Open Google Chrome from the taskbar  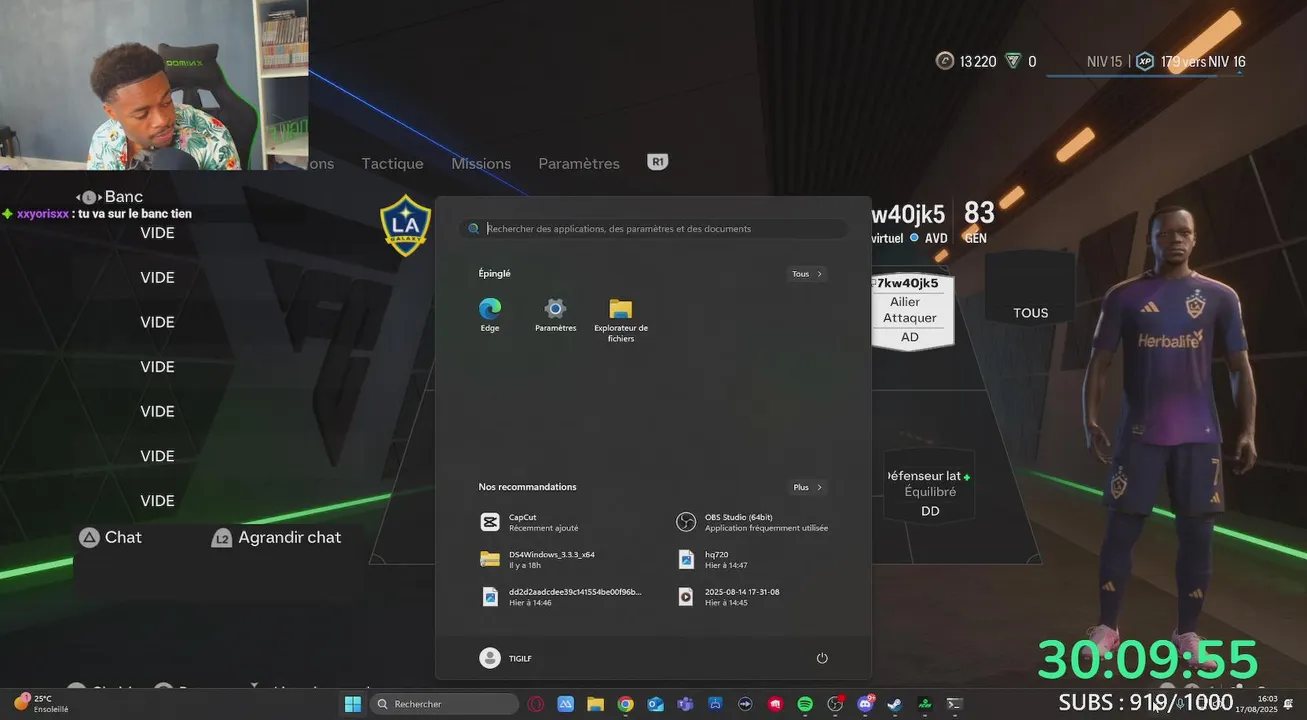(x=625, y=704)
